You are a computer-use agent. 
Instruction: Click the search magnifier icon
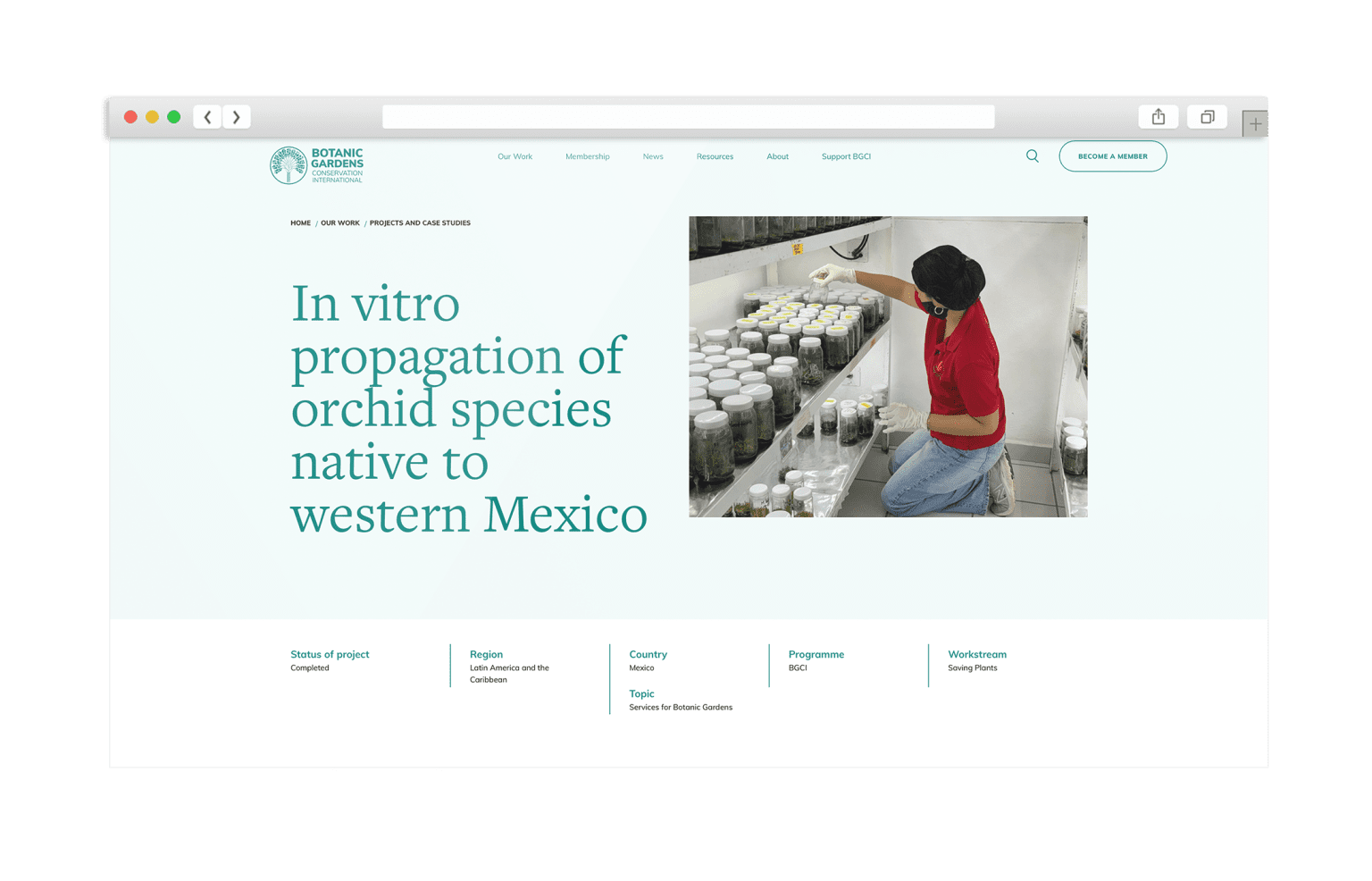click(x=1032, y=156)
